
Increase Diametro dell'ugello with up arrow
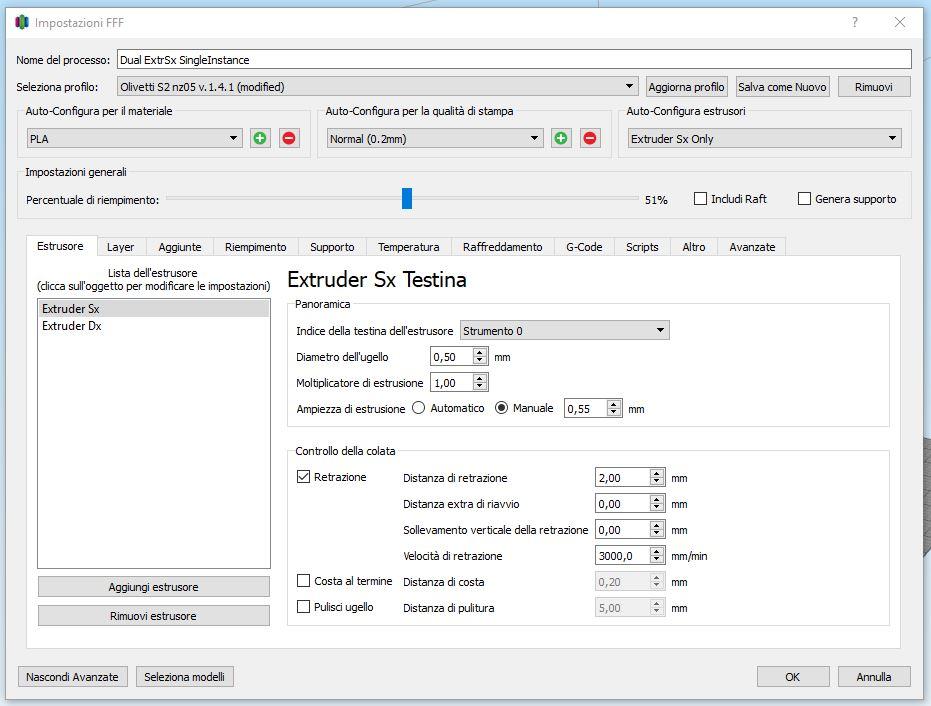click(x=480, y=352)
